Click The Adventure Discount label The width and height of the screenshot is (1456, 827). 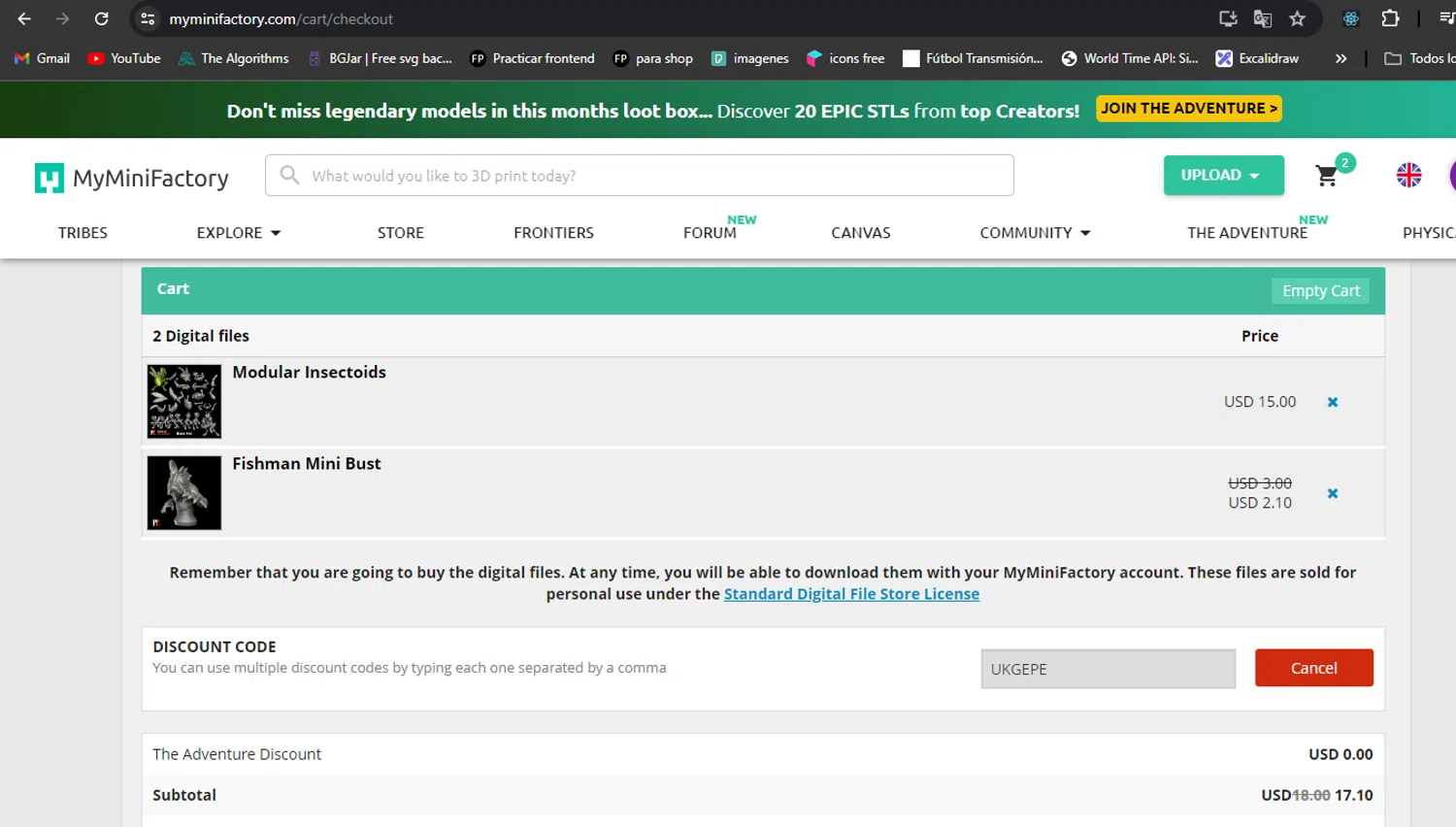pos(237,754)
